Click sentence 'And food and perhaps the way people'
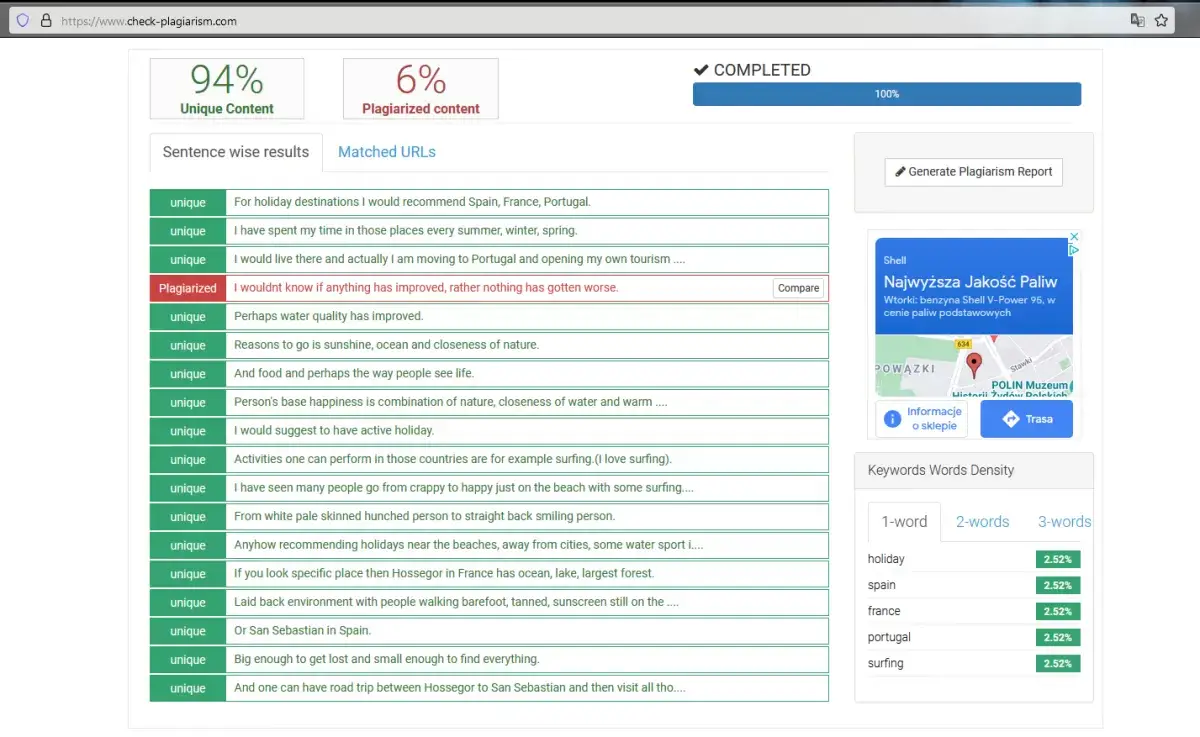The width and height of the screenshot is (1200, 737). [354, 374]
